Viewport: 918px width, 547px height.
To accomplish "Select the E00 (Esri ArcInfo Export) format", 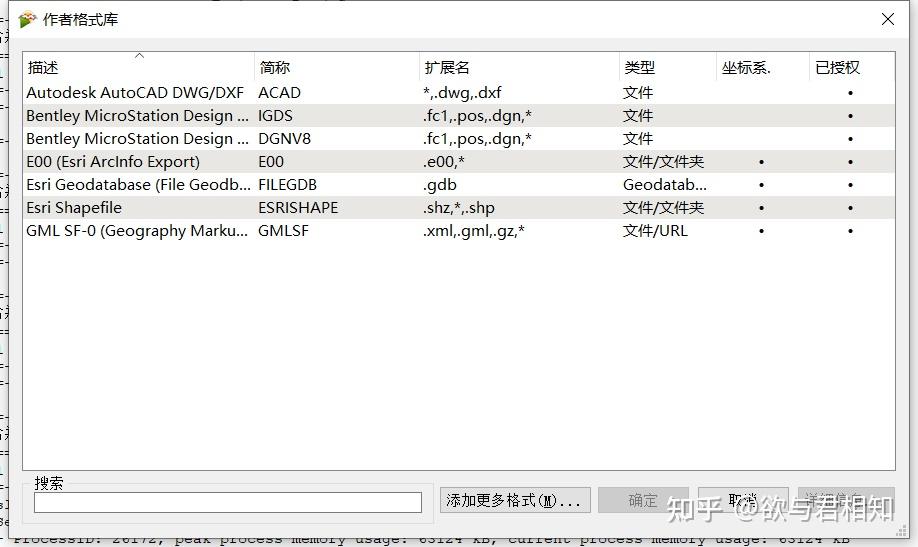I will tap(113, 162).
